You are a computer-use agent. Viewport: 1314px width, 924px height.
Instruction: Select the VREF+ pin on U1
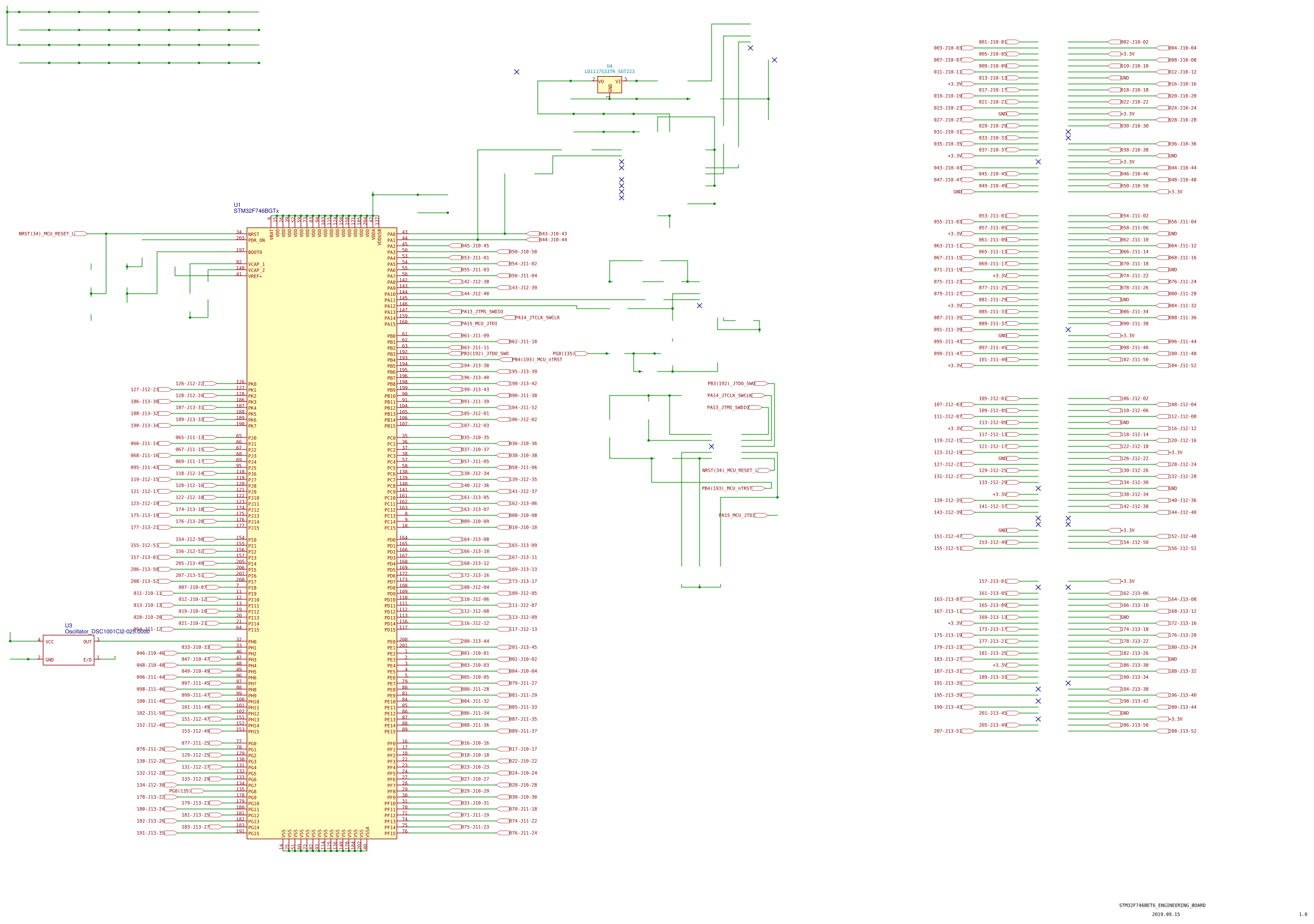pos(255,276)
